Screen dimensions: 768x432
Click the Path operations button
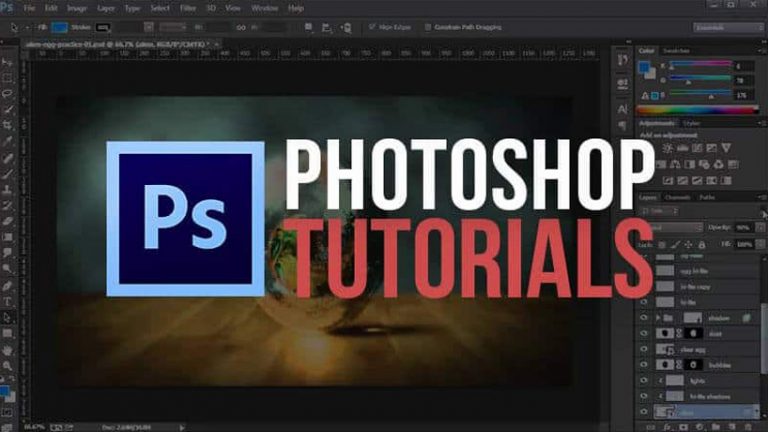[309, 27]
